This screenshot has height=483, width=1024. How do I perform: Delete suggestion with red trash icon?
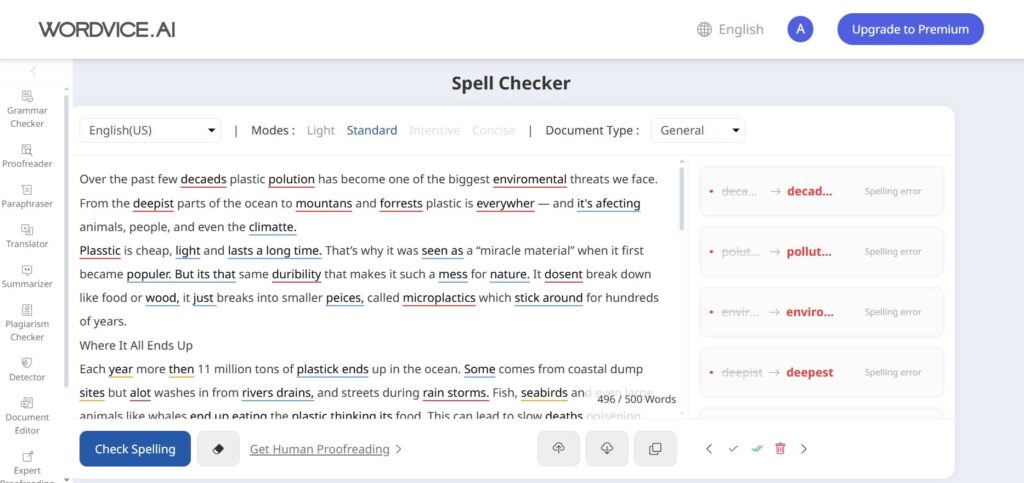pos(780,448)
